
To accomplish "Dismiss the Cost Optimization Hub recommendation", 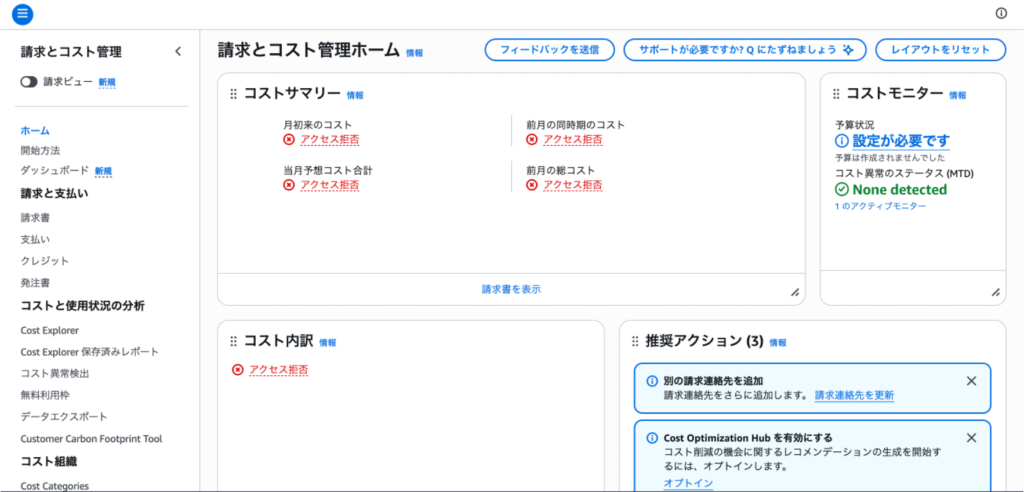I will click(x=971, y=438).
